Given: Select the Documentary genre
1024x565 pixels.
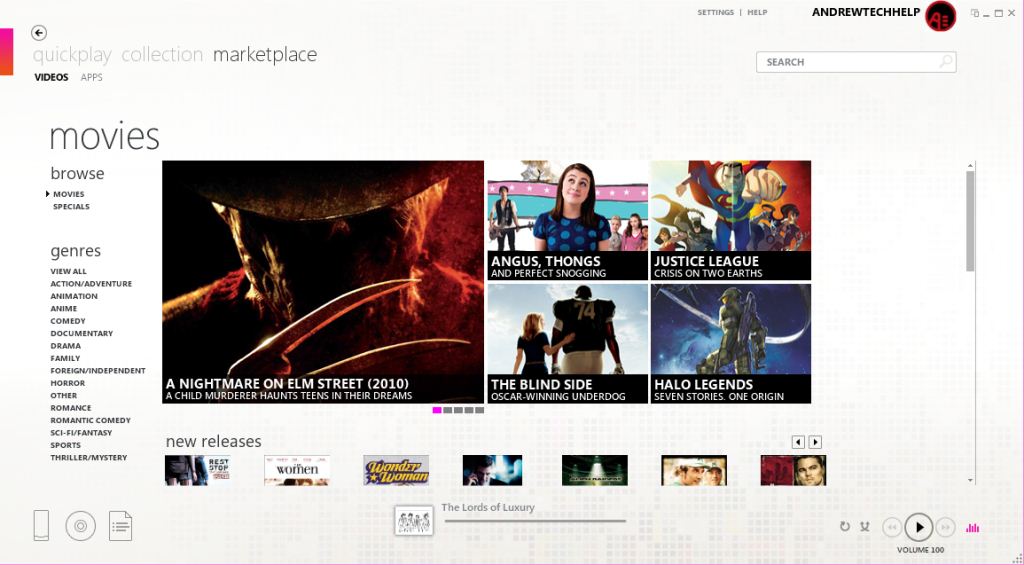Looking at the screenshot, I should tap(82, 333).
